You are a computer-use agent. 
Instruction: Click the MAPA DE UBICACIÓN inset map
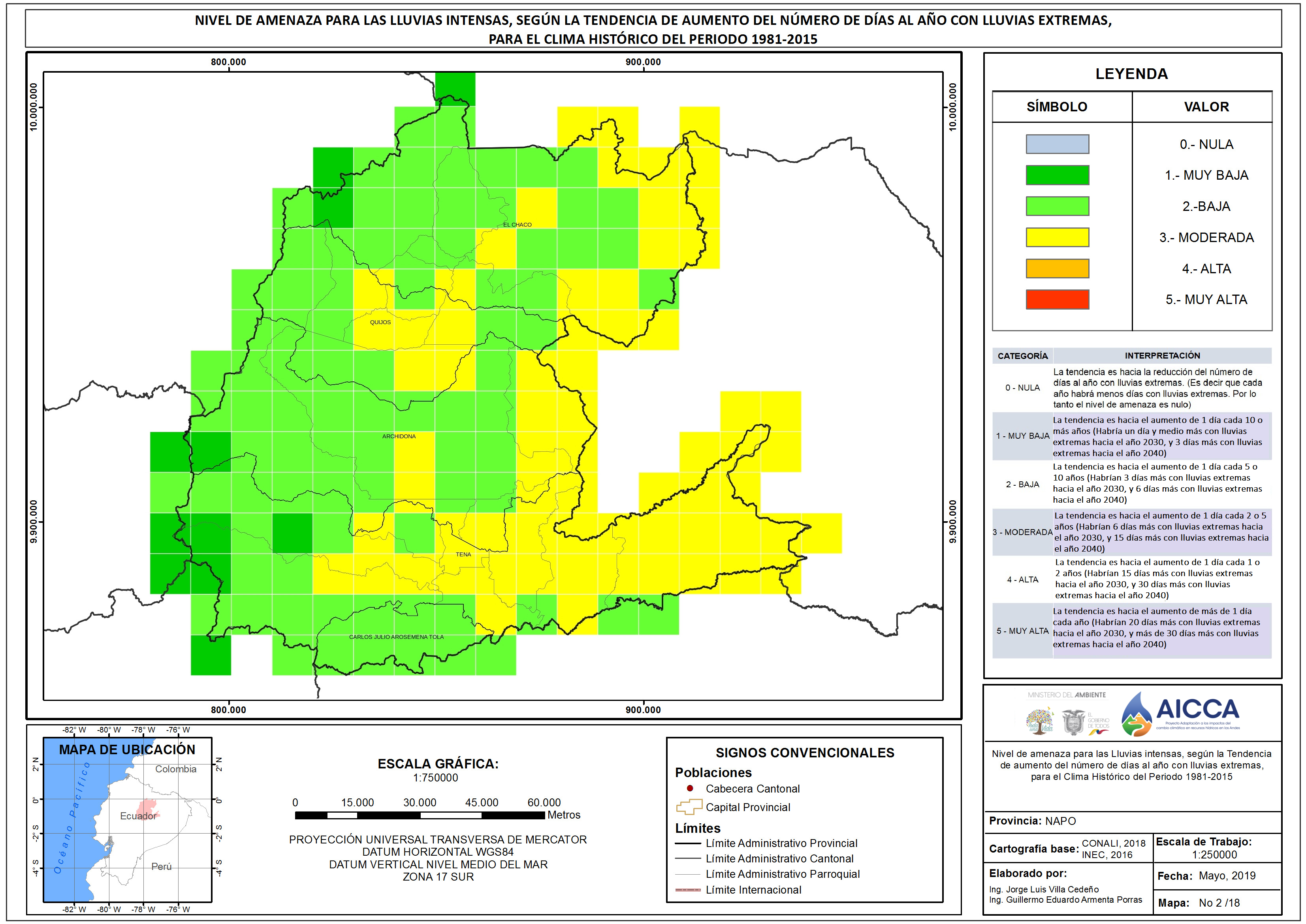click(x=128, y=820)
